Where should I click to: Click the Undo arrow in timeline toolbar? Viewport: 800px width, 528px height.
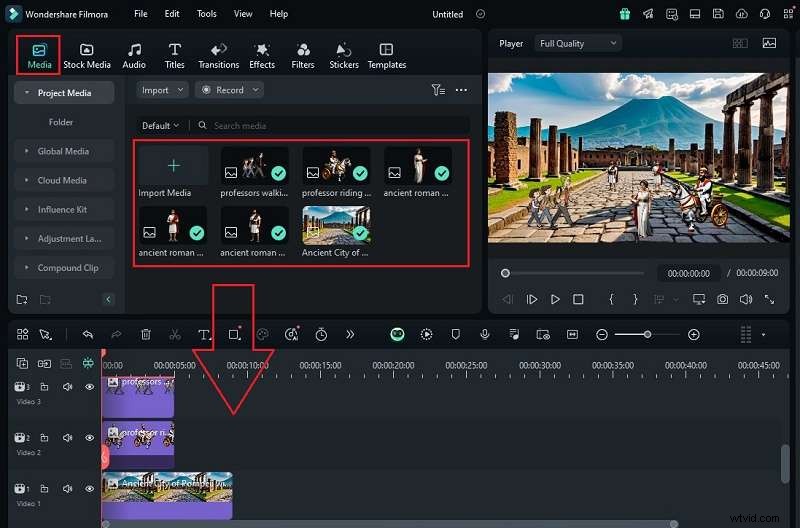pos(88,334)
